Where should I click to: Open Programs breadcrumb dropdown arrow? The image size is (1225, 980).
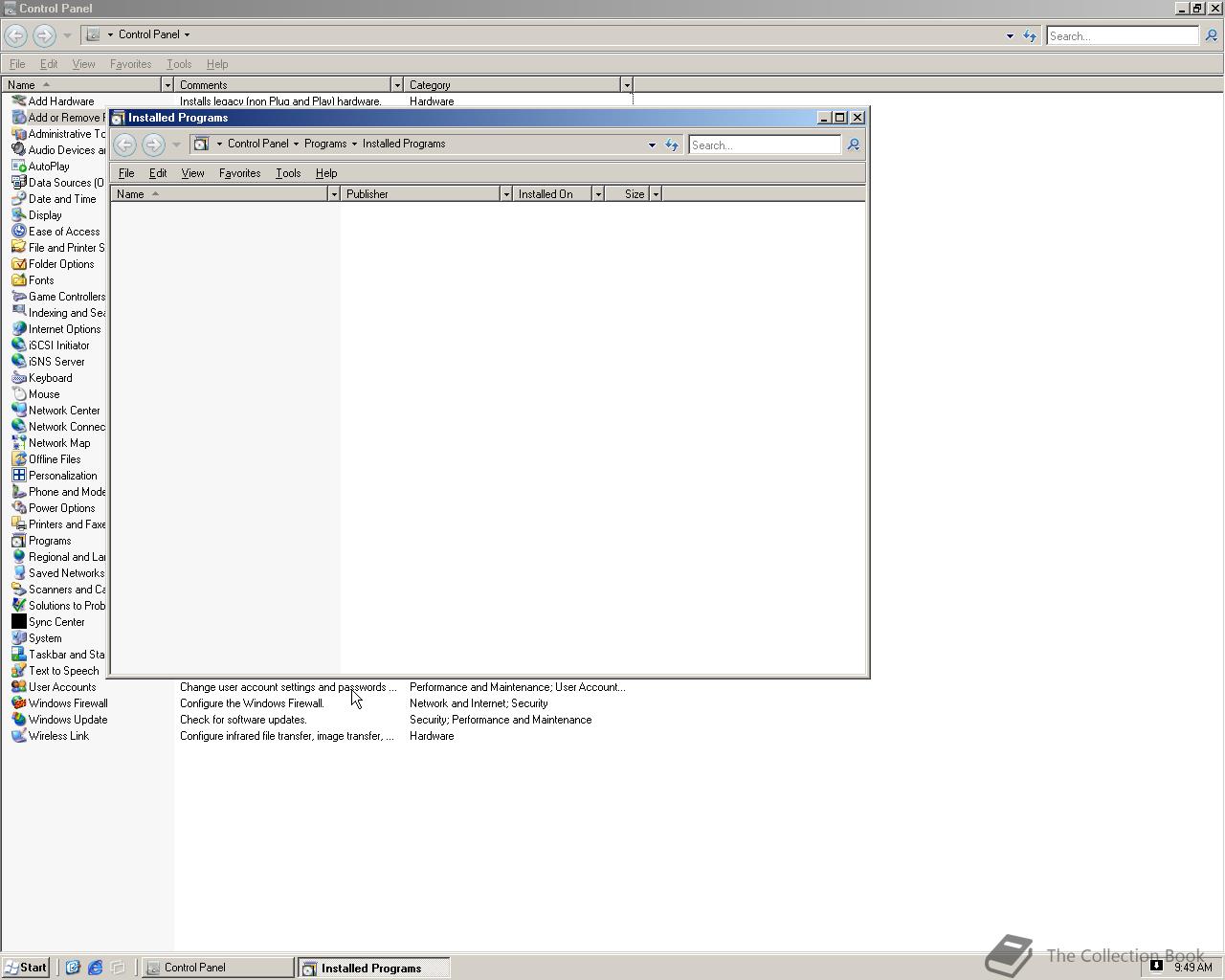click(354, 145)
